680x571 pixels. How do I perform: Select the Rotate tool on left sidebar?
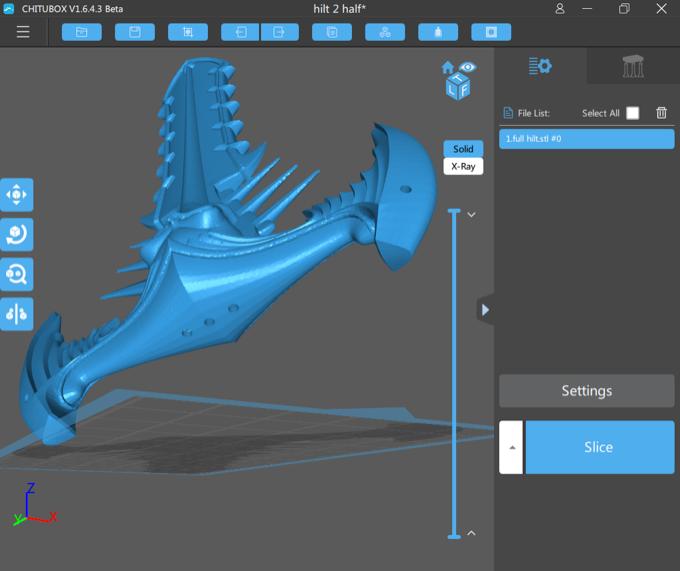click(16, 235)
